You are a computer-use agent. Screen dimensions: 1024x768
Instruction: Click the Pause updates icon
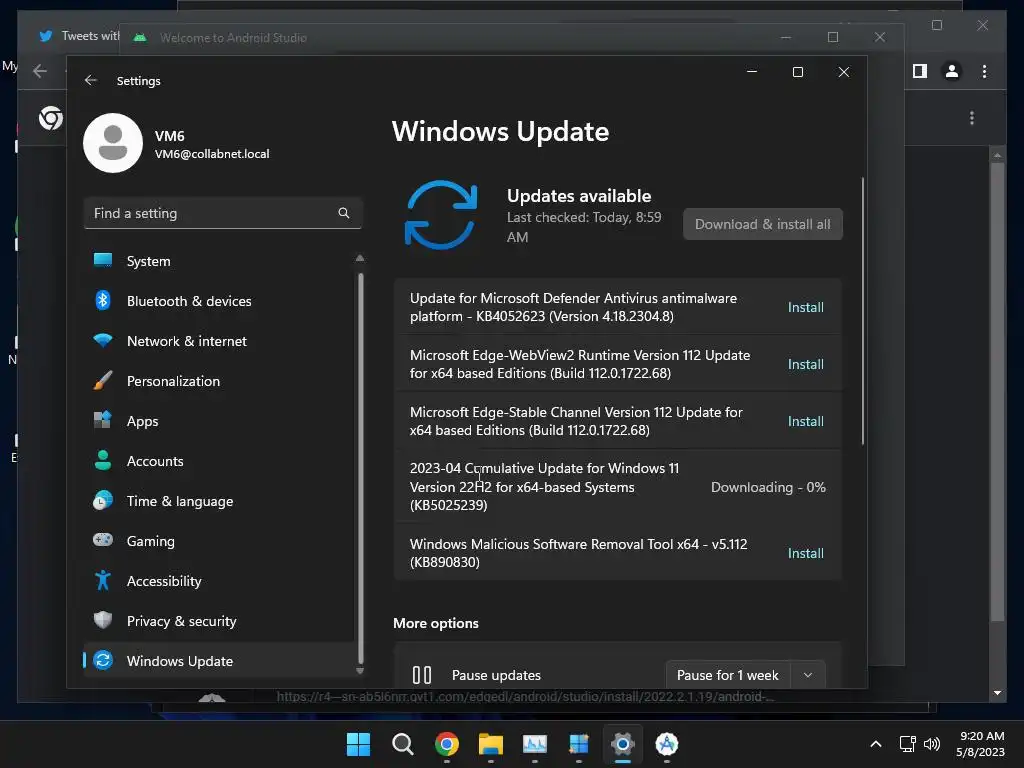tap(422, 675)
